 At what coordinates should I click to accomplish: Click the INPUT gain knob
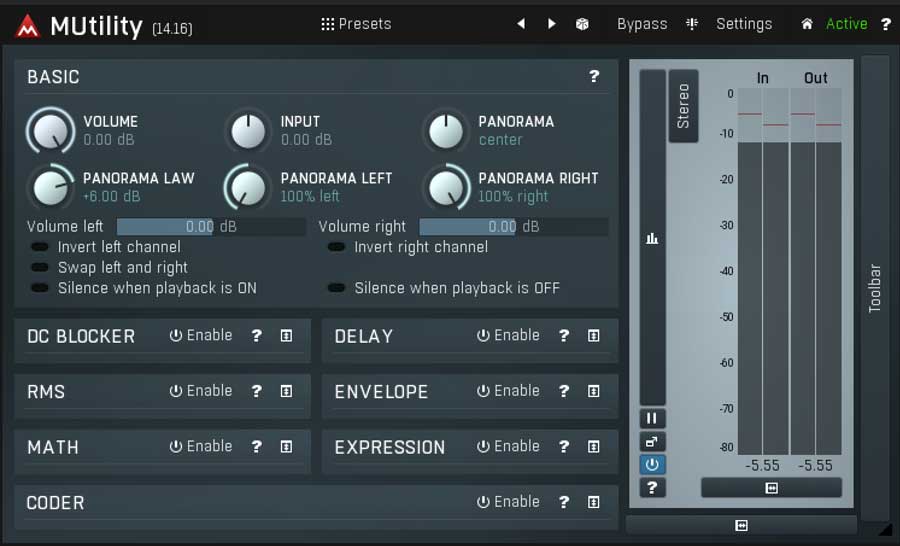click(248, 131)
